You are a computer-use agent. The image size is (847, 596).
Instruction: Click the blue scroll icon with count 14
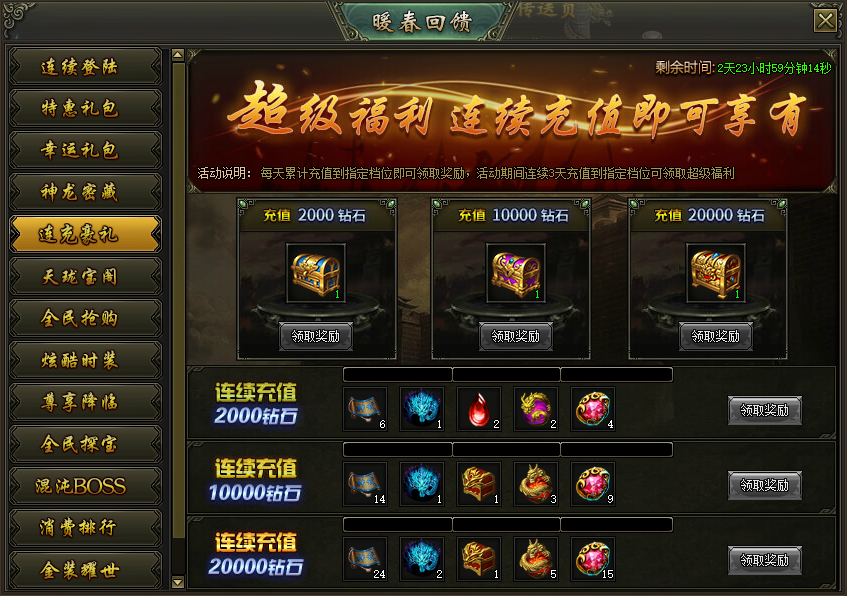(365, 484)
